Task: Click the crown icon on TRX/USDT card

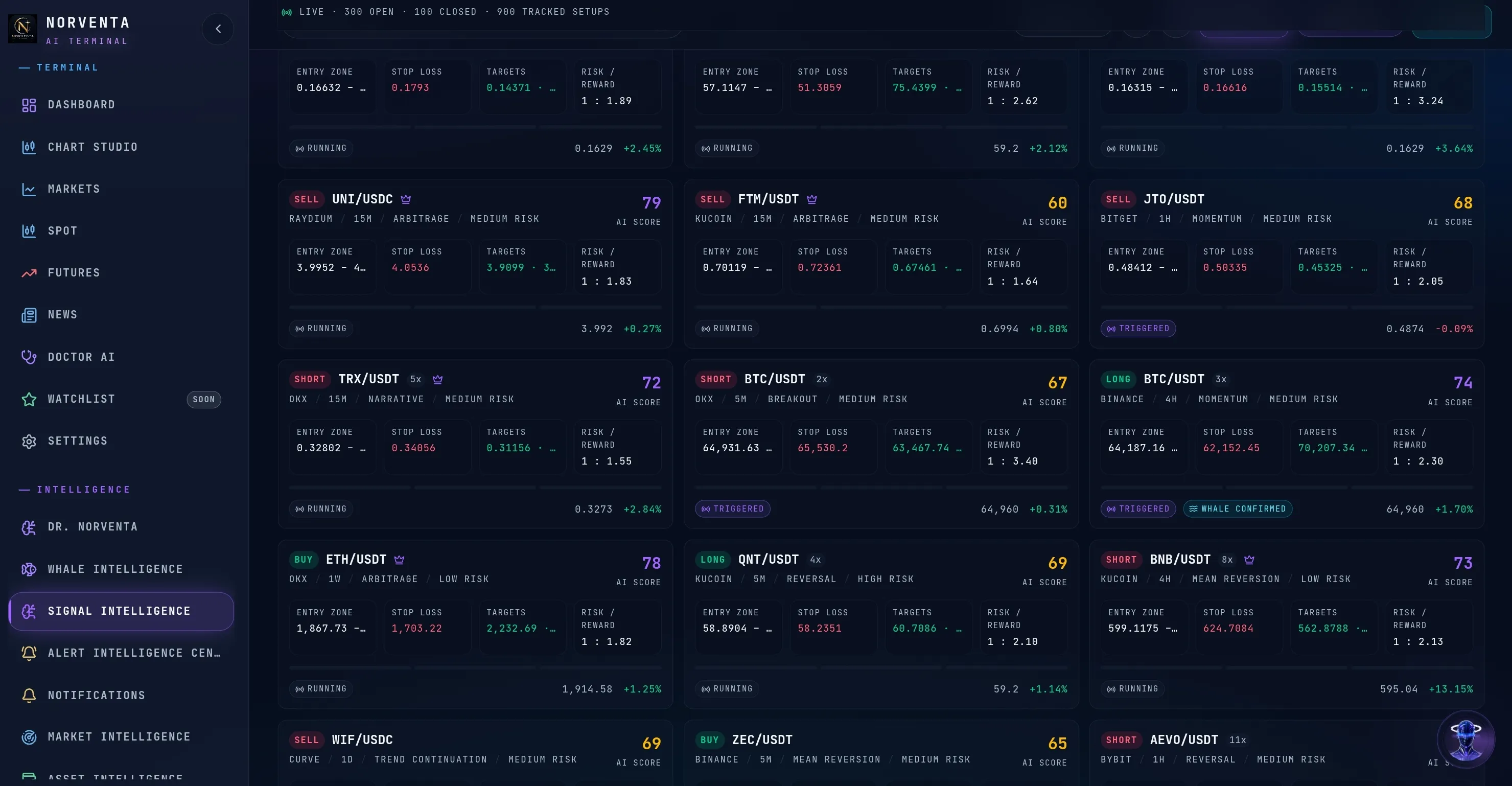Action: pos(438,380)
